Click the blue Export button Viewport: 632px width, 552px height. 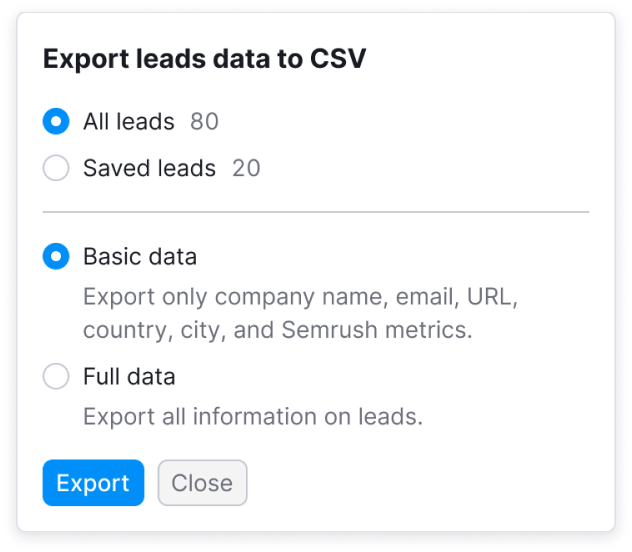93,483
